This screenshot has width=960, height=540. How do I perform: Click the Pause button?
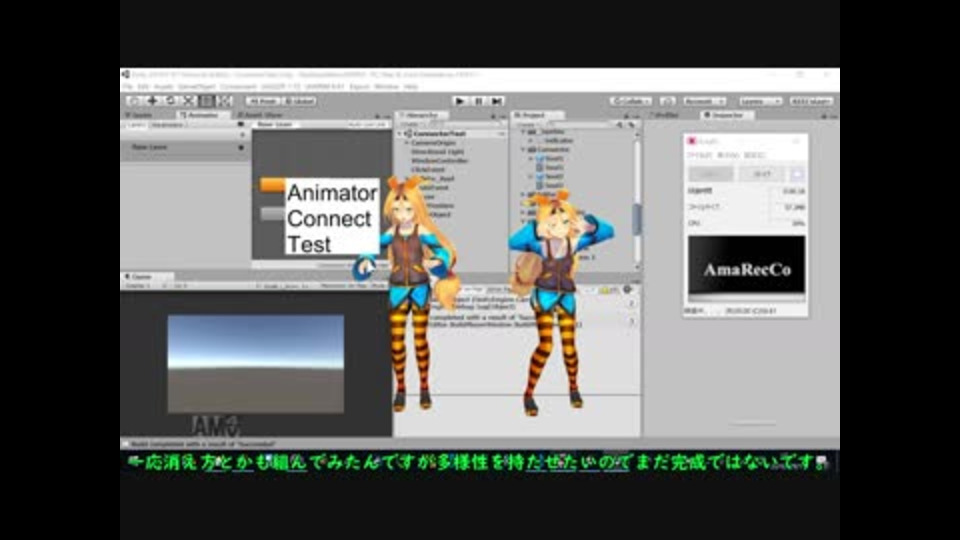(479, 101)
